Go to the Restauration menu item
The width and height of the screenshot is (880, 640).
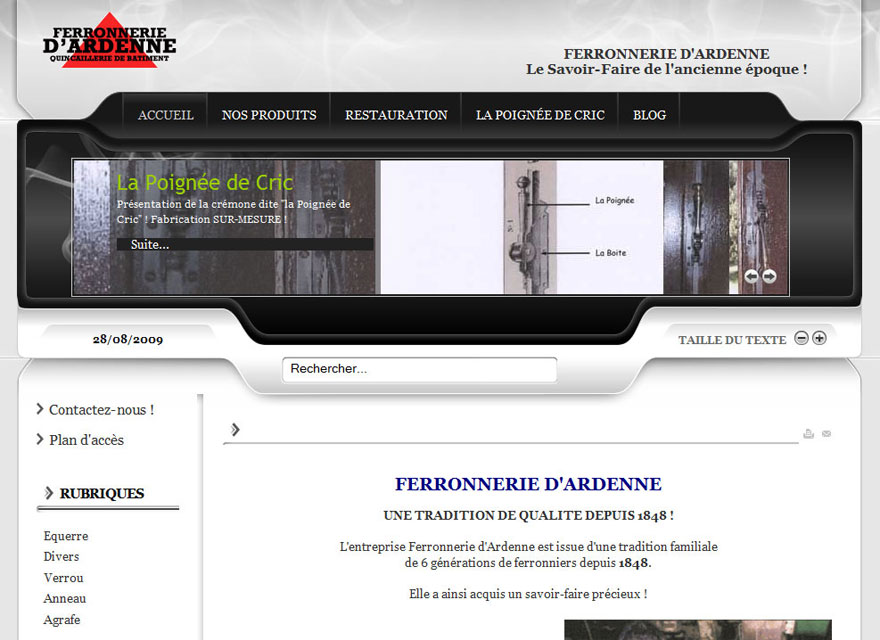[396, 115]
